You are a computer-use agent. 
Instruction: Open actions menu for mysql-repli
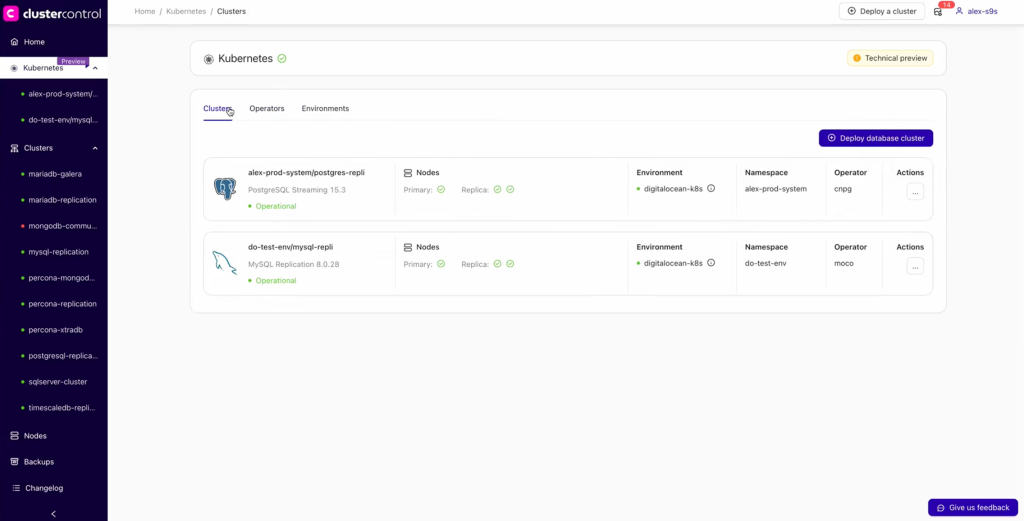pyautogui.click(x=915, y=266)
